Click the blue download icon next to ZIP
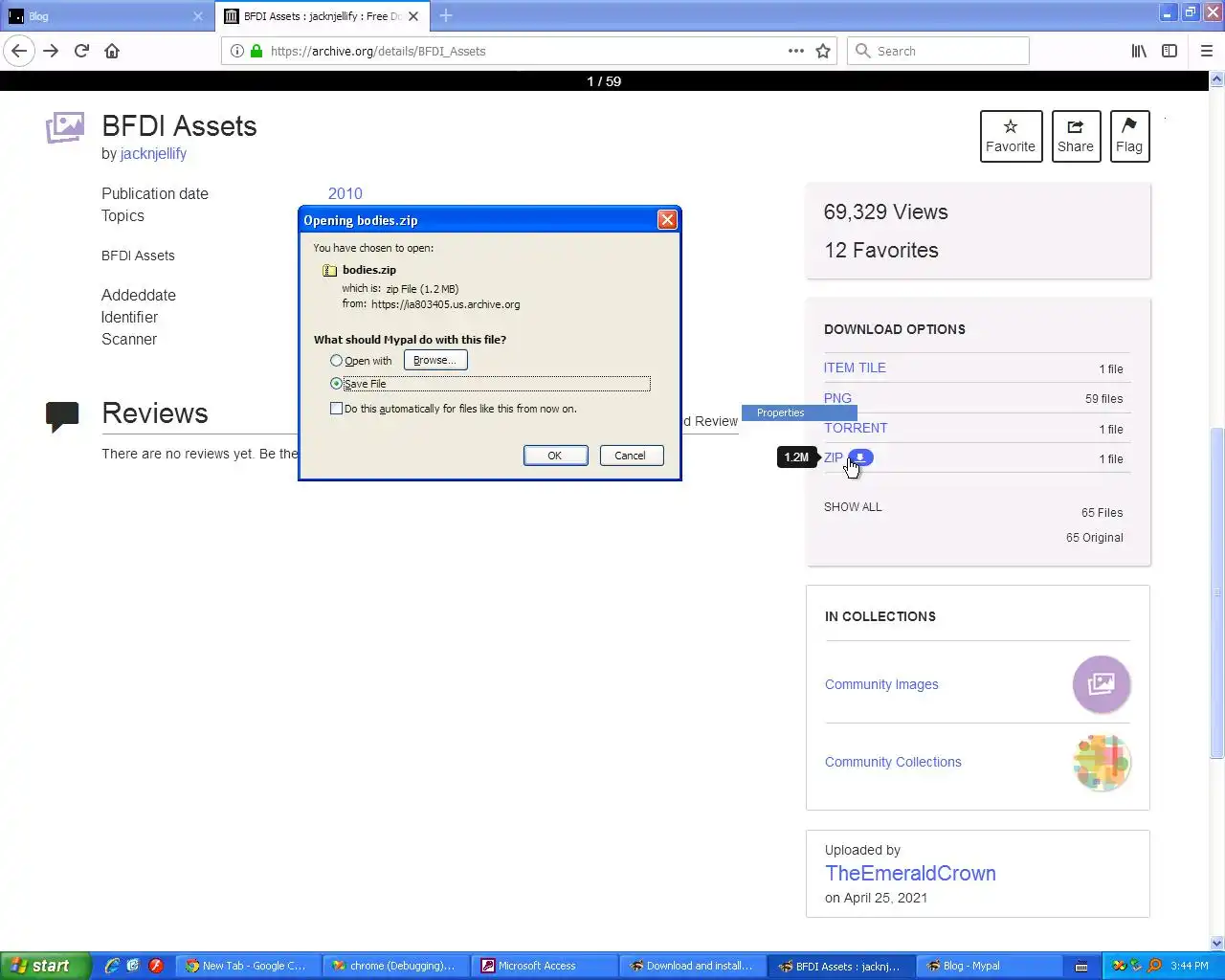This screenshot has width=1225, height=980. (860, 457)
